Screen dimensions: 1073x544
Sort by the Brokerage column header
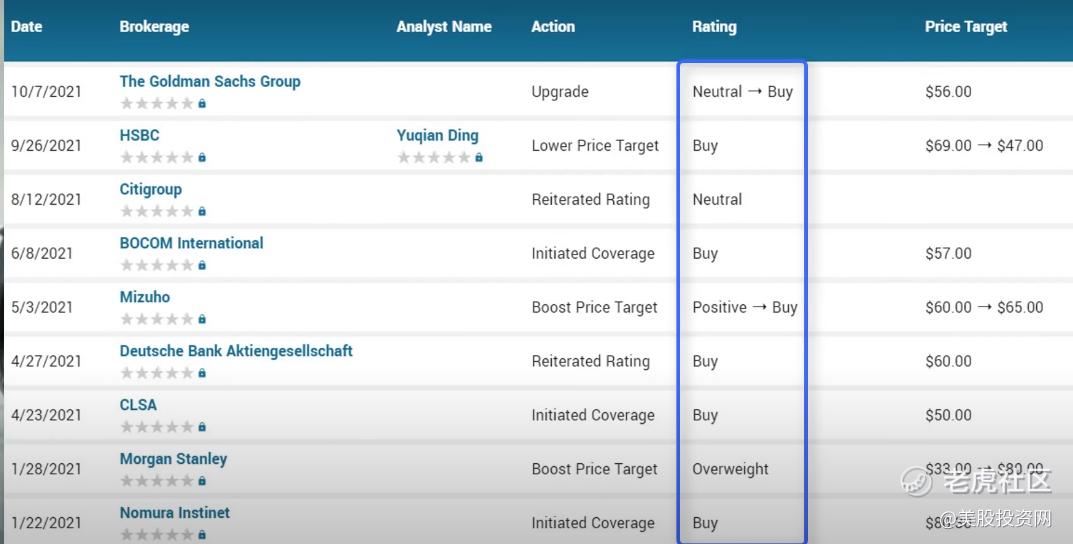click(154, 27)
